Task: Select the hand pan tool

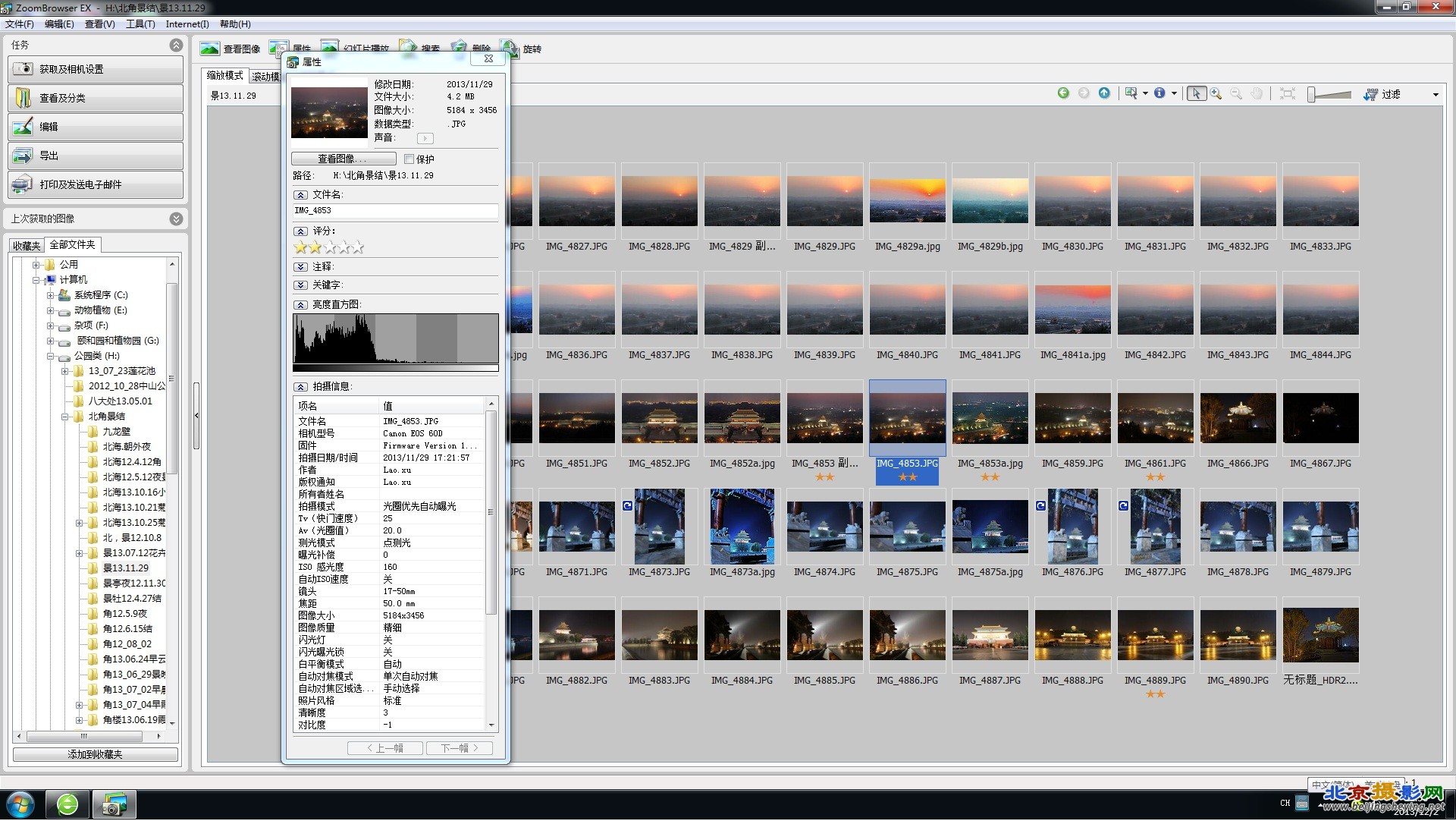Action: pyautogui.click(x=1257, y=93)
